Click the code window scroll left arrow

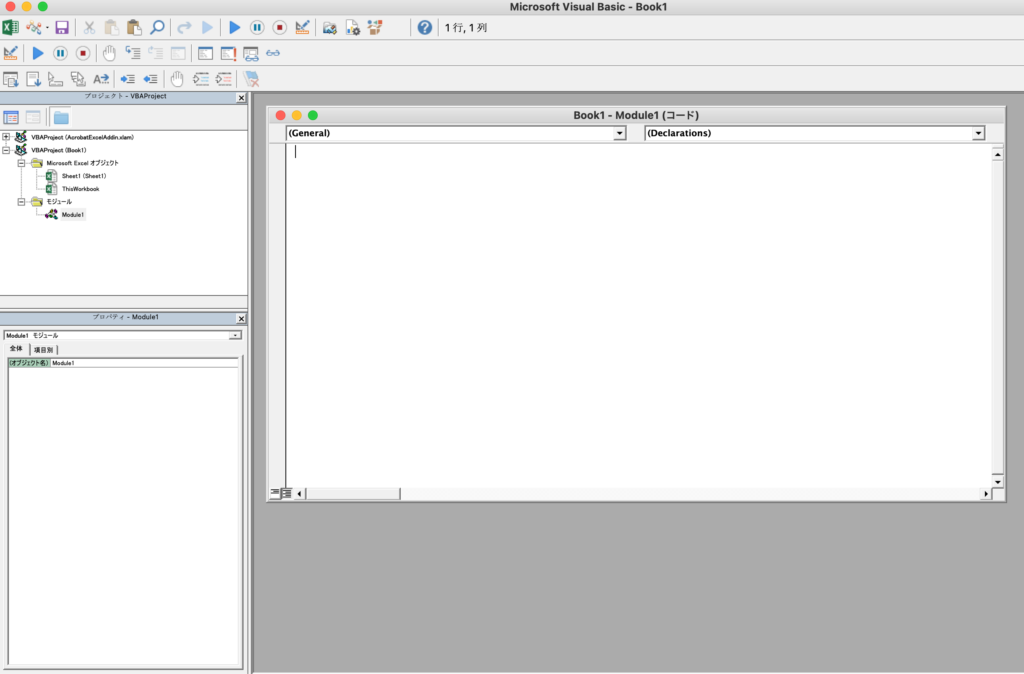[299, 494]
